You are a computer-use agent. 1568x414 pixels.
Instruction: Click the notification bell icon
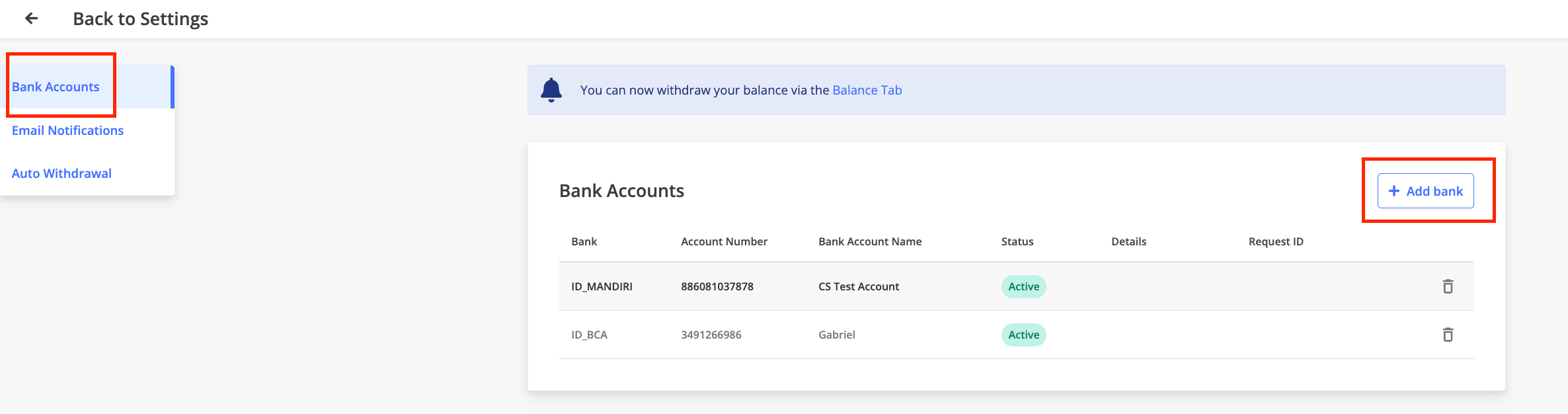tap(551, 90)
